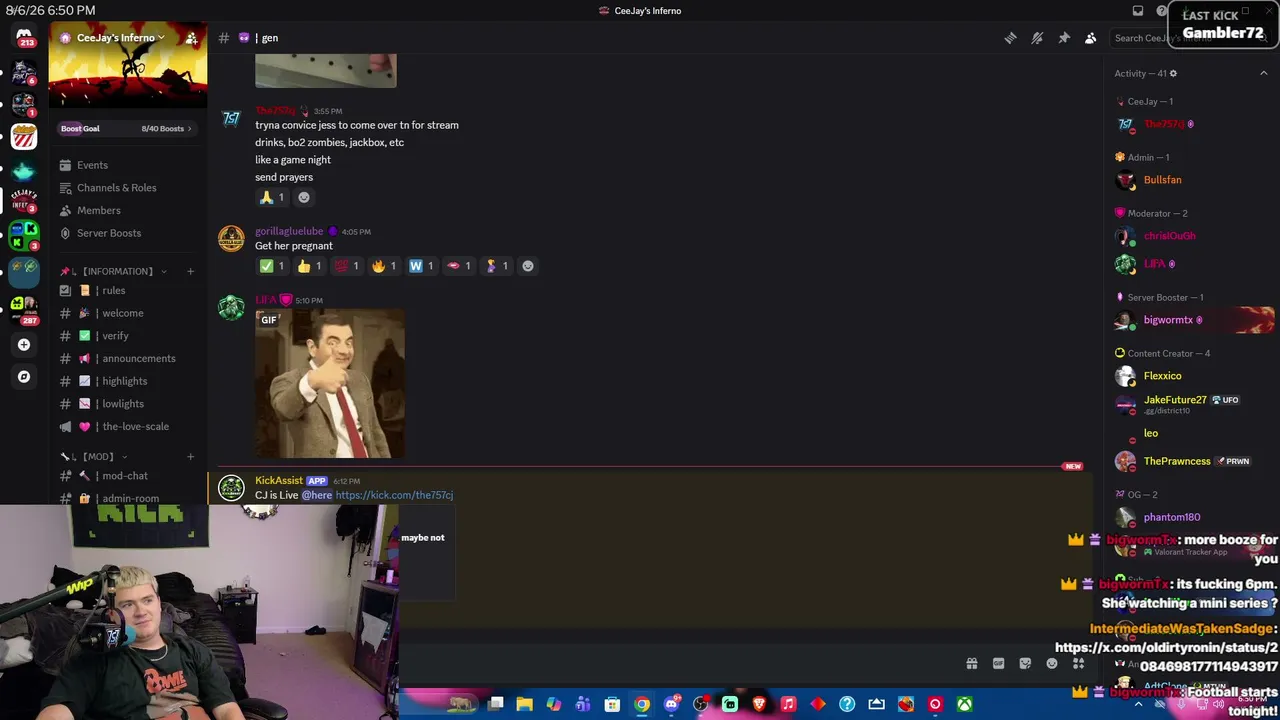Add reaction to the tryna convince jess message

(304, 197)
